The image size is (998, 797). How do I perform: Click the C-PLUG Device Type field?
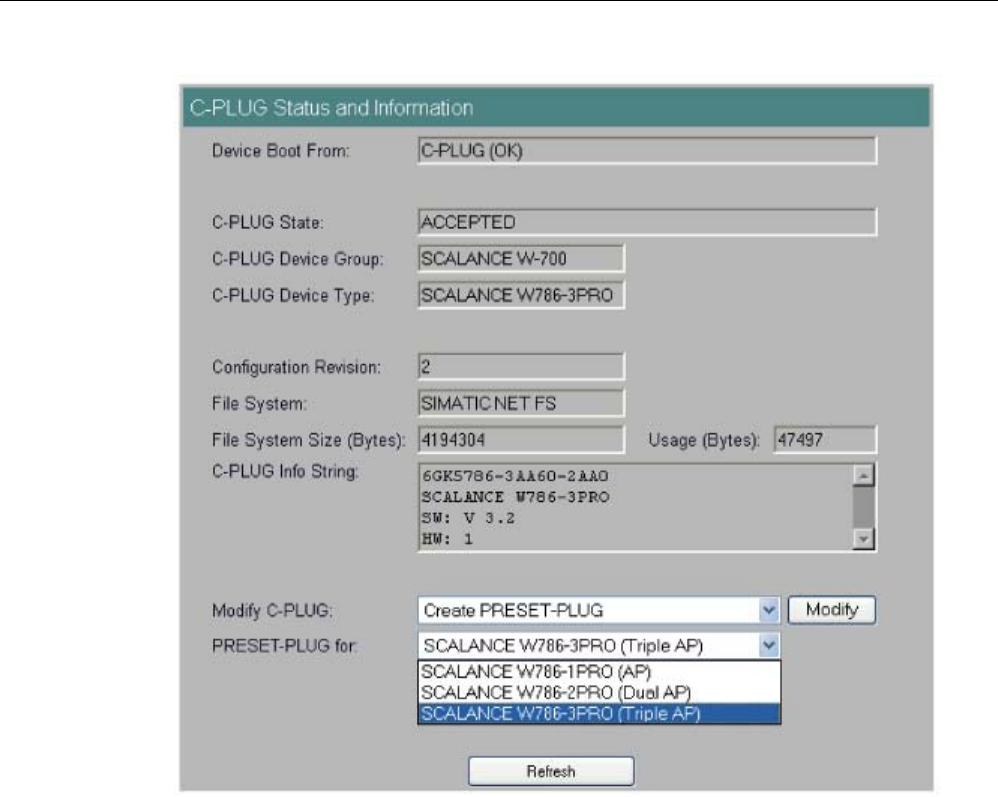pyautogui.click(x=521, y=295)
